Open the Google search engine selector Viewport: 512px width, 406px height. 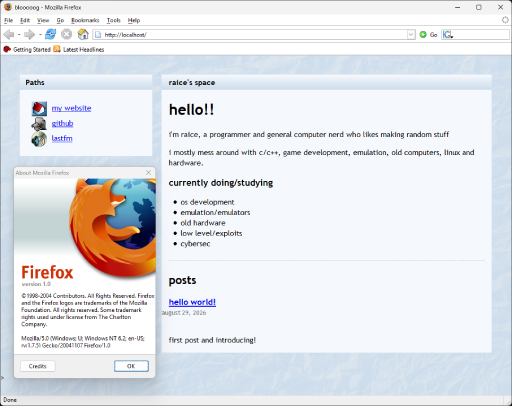[x=448, y=34]
